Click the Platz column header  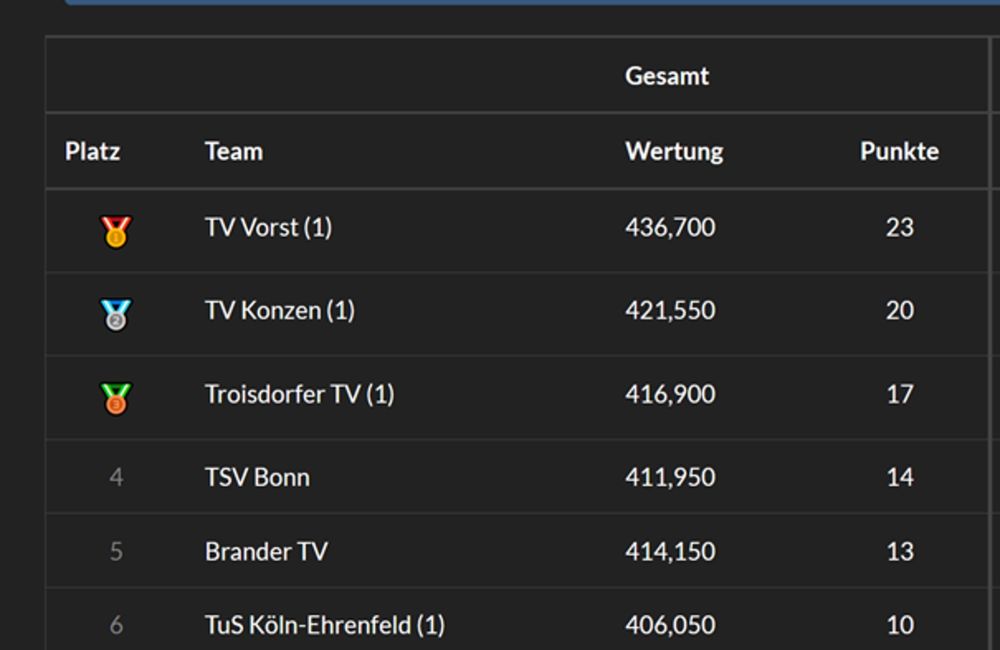tap(92, 151)
